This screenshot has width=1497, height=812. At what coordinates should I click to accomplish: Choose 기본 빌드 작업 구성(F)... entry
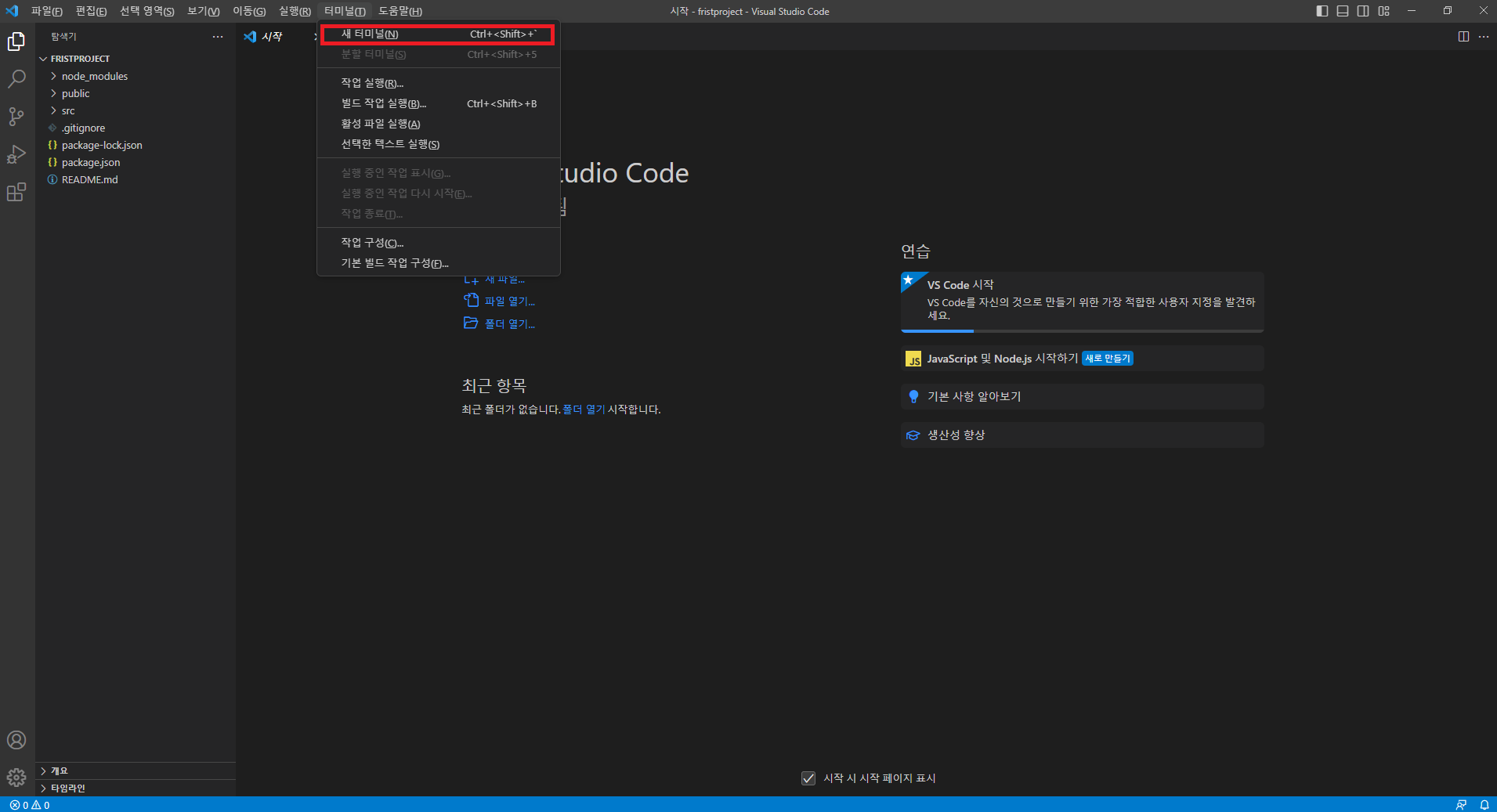(439, 263)
